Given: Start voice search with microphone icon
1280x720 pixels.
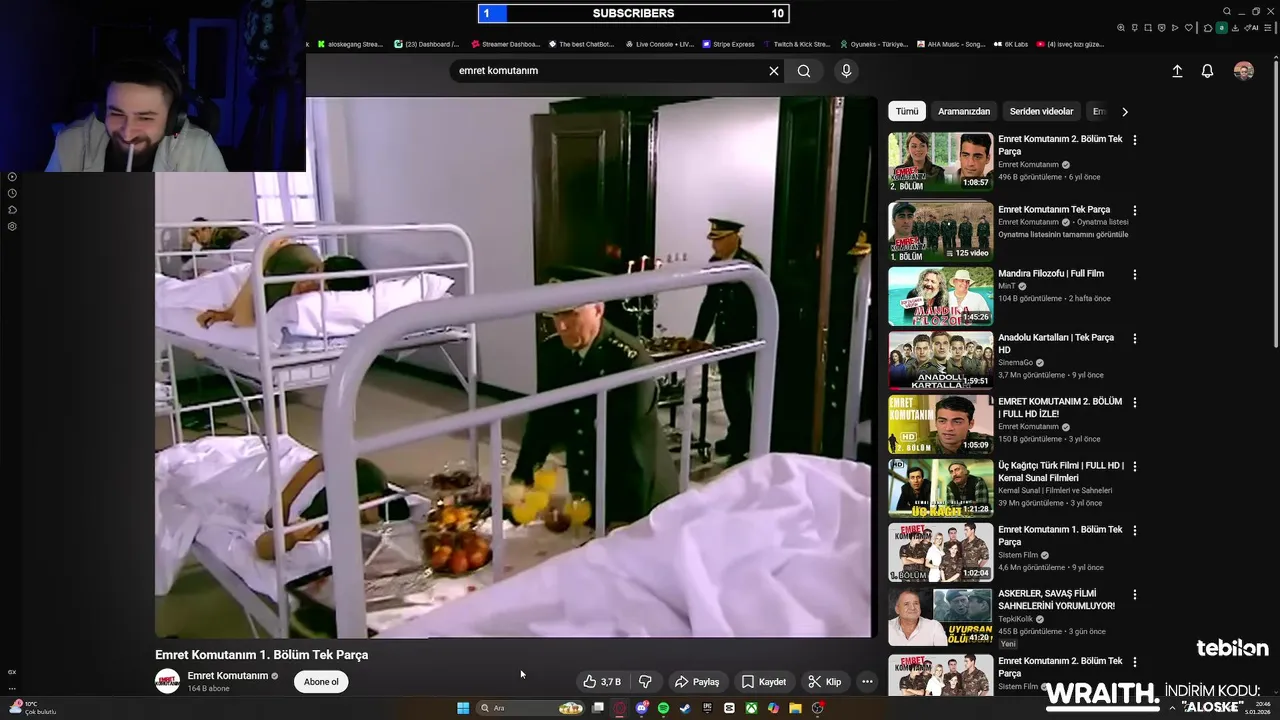Looking at the screenshot, I should [846, 71].
